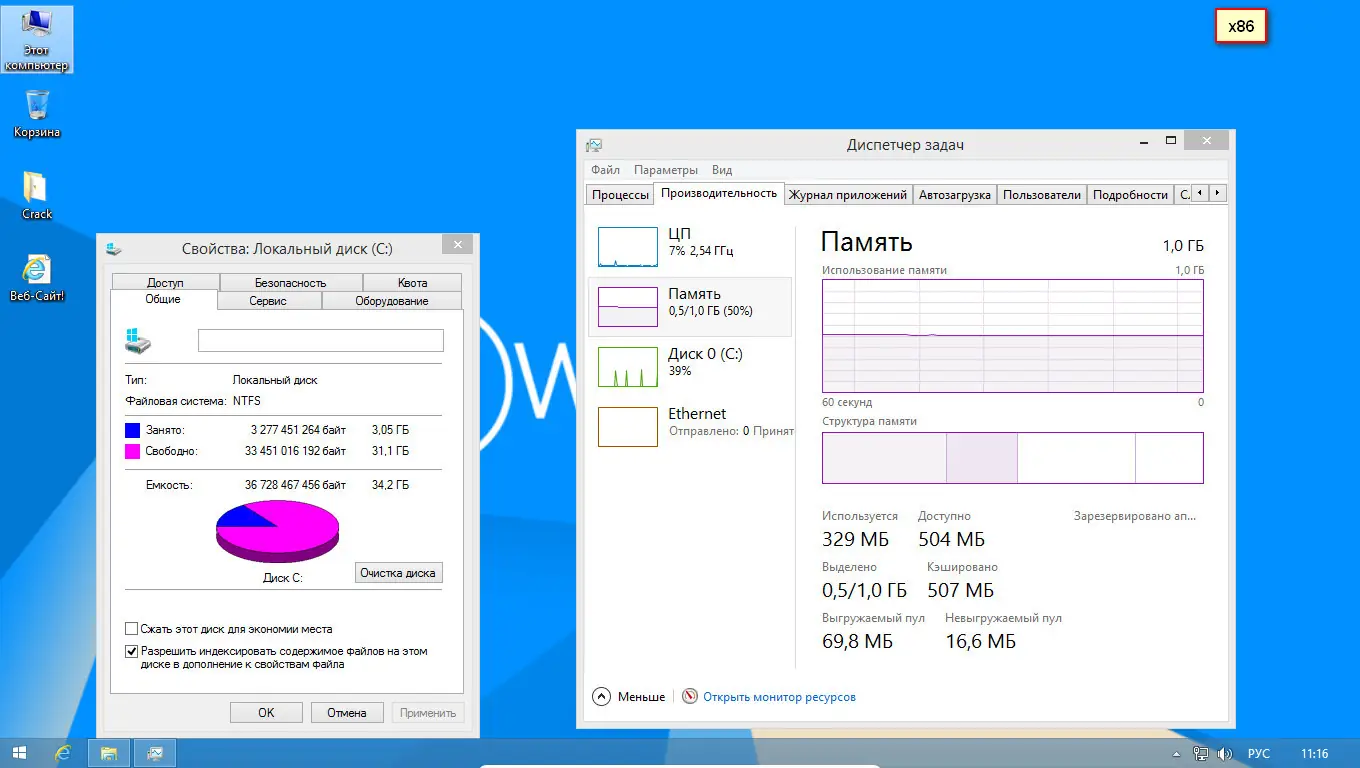Image resolution: width=1360 pixels, height=768 pixels.
Task: Switch to the Процессы tab
Action: click(x=620, y=195)
